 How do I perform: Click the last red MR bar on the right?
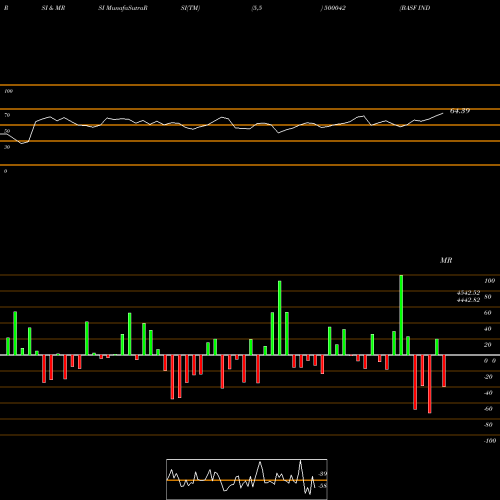pos(444,371)
